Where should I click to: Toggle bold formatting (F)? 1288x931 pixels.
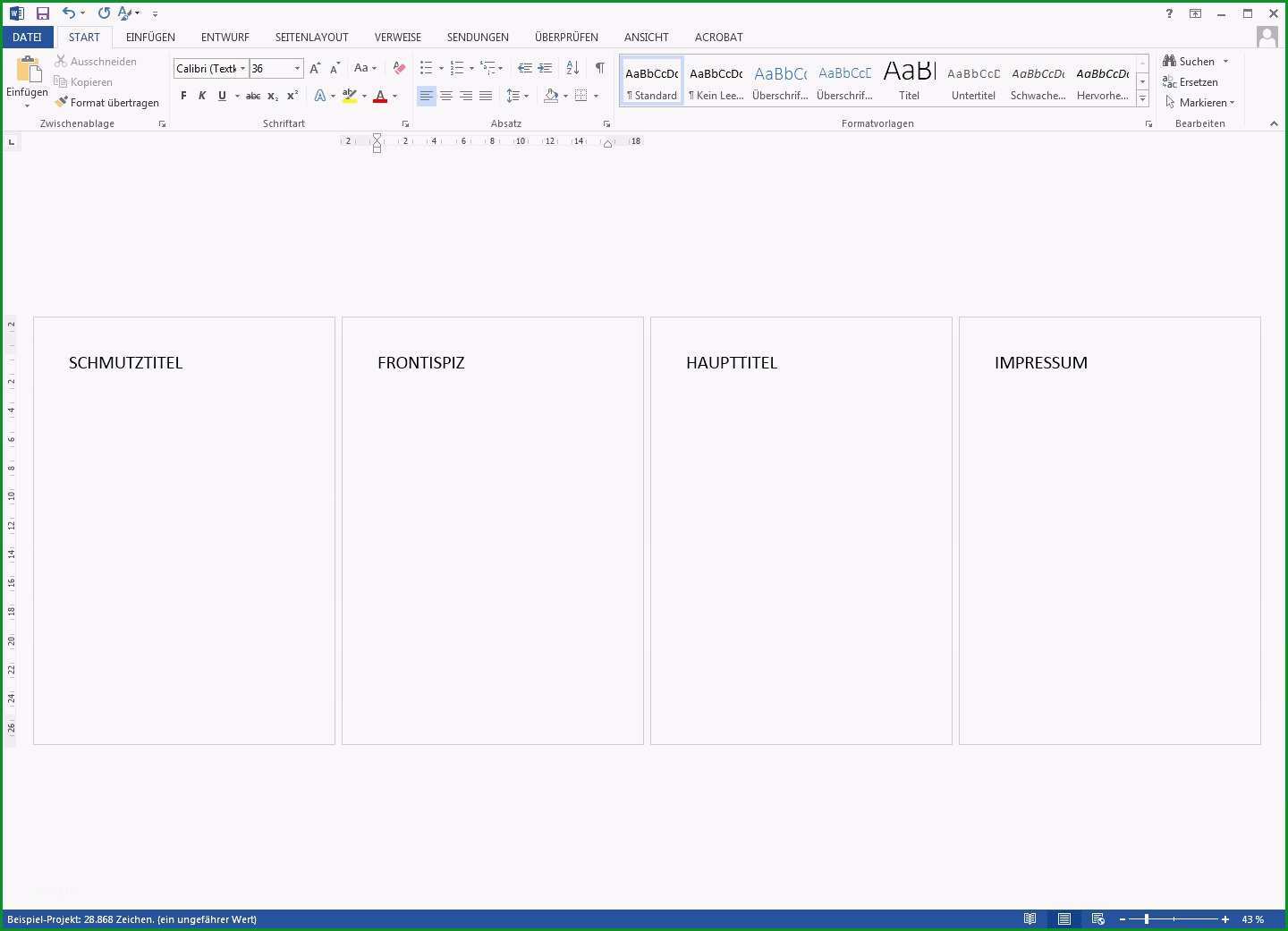point(183,96)
